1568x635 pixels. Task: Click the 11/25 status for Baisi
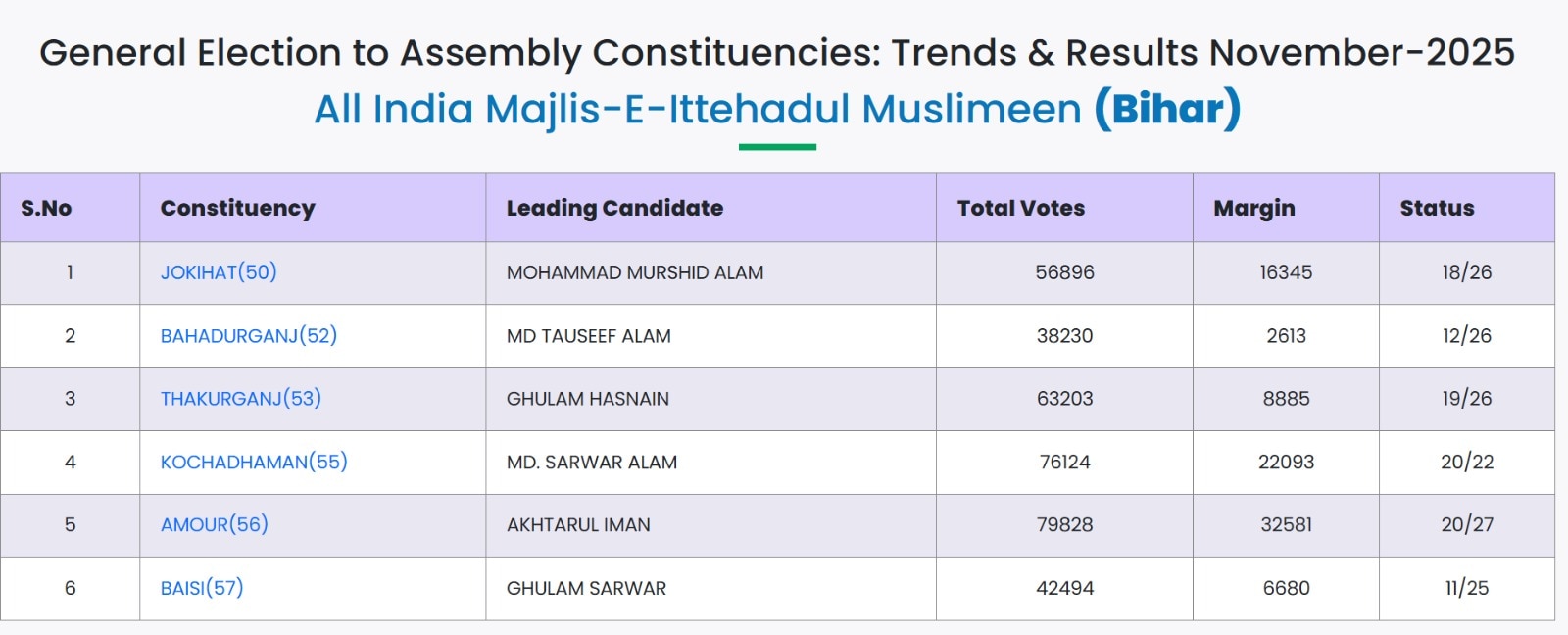[x=1466, y=588]
